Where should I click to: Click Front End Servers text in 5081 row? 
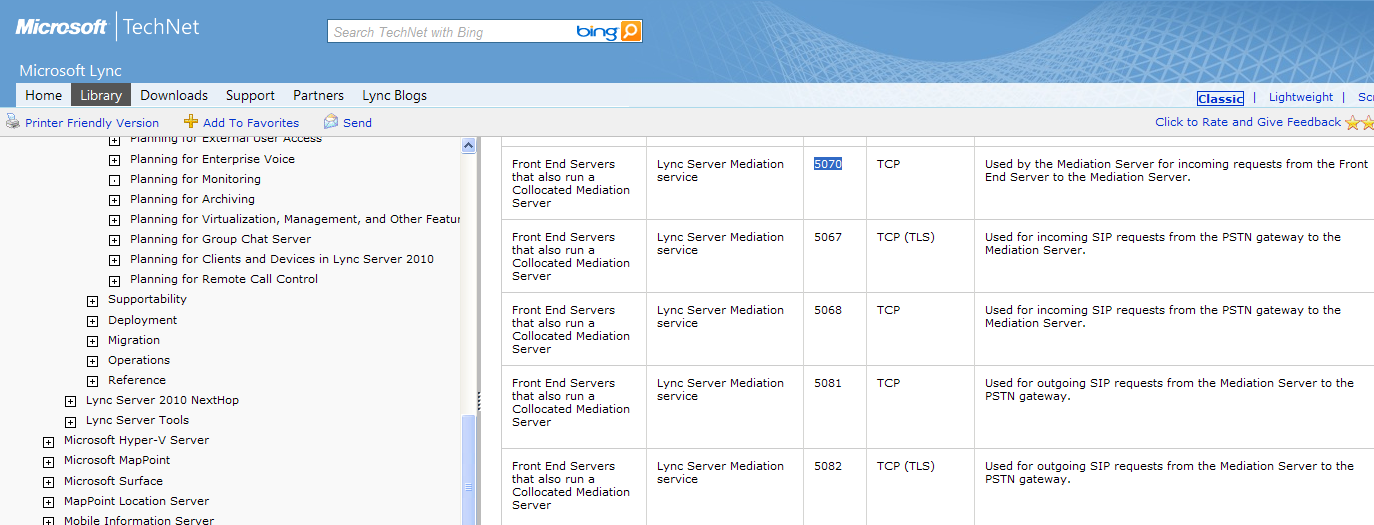coord(571,402)
